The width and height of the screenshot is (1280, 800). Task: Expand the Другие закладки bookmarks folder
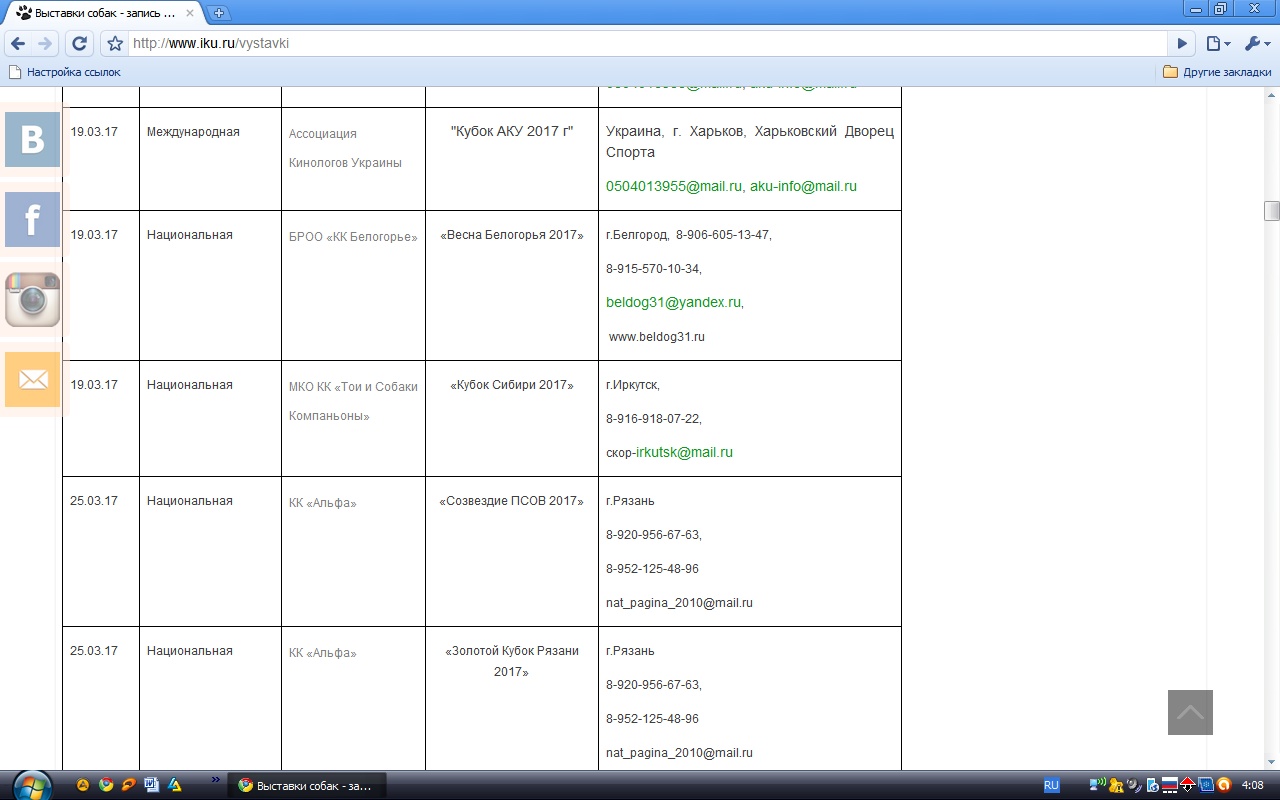[x=1217, y=72]
